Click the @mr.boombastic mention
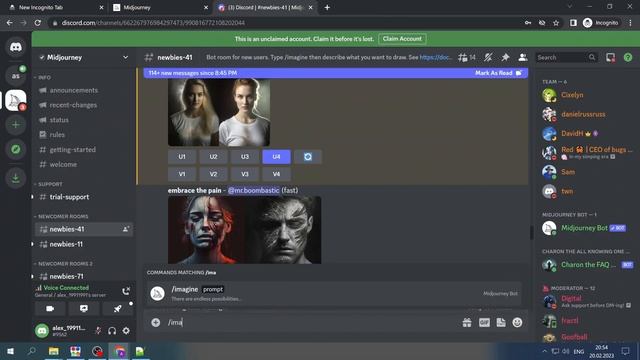The width and height of the screenshot is (640, 360). coord(253,191)
